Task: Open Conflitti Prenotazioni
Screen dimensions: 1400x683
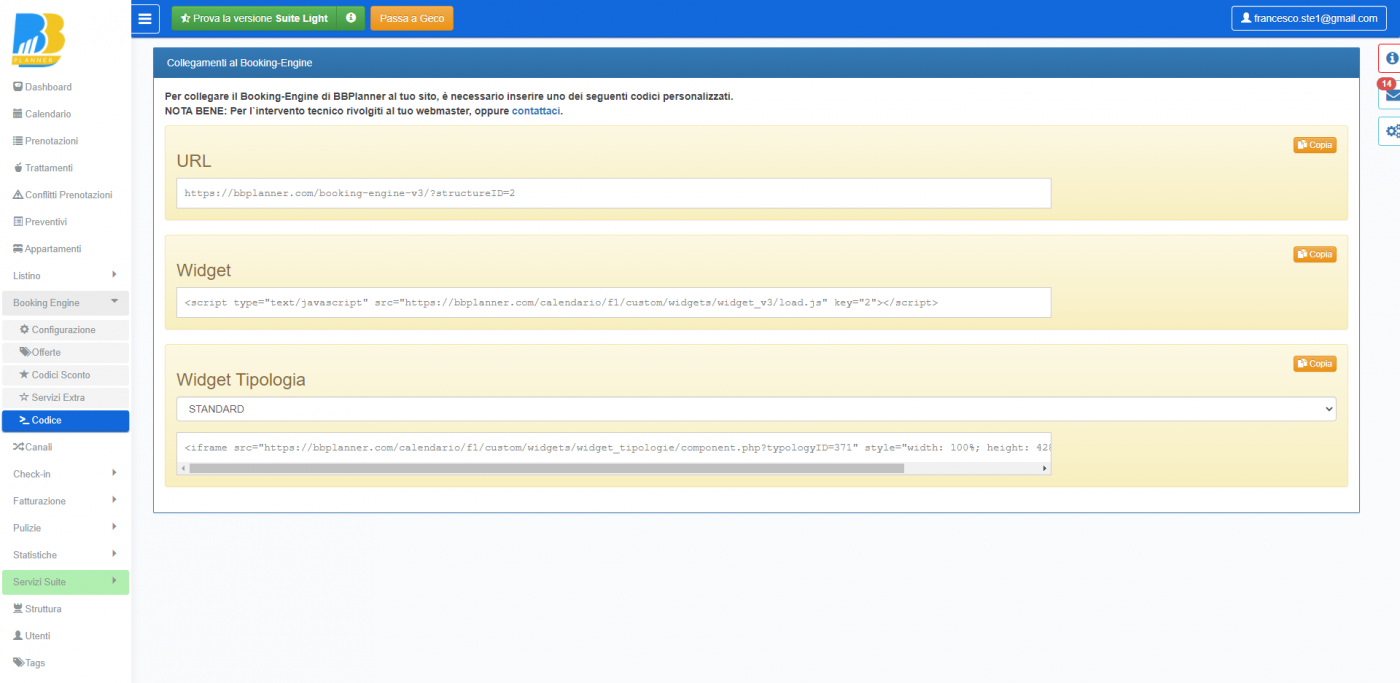Action: [65, 195]
